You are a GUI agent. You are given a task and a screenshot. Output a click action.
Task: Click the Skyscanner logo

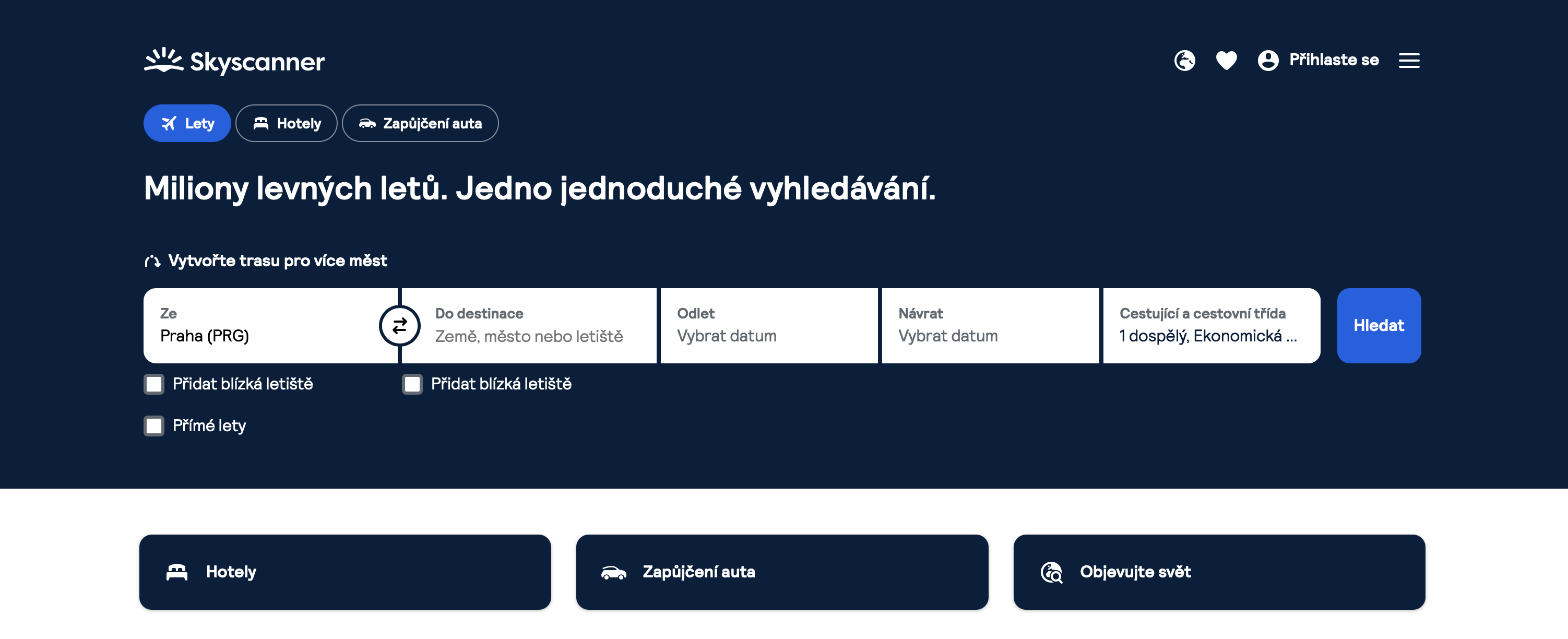pos(233,60)
